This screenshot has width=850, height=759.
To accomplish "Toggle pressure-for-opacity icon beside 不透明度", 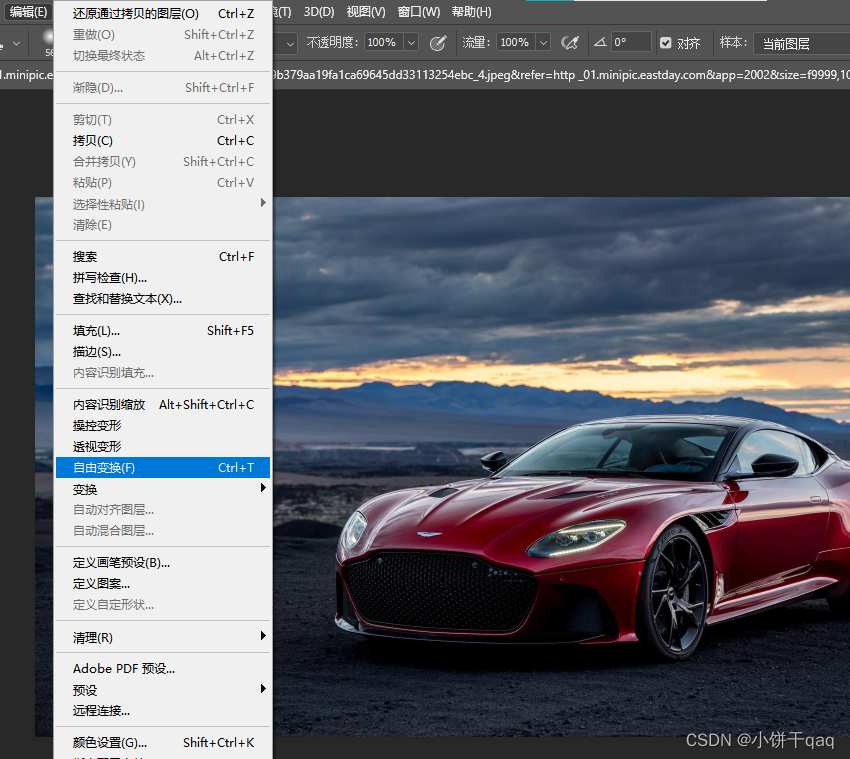I will coord(437,43).
